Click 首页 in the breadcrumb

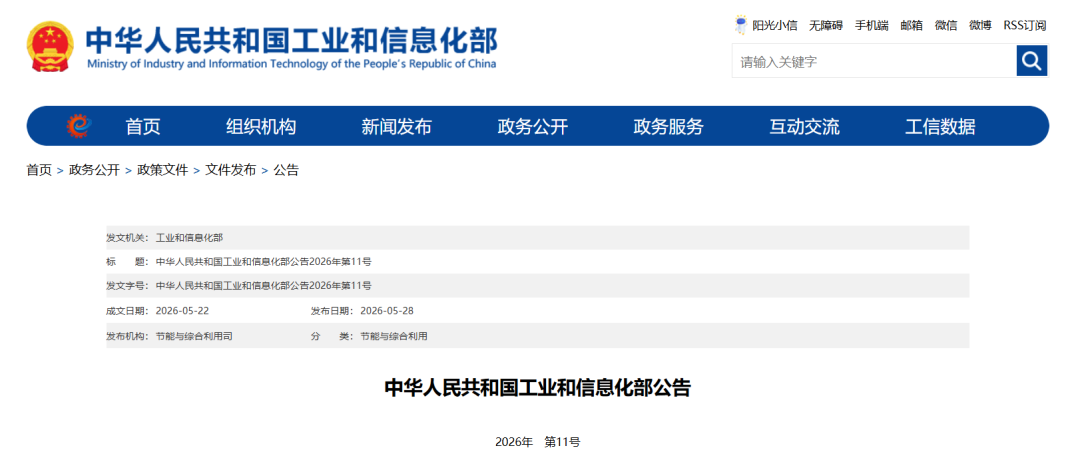pyautogui.click(x=39, y=170)
